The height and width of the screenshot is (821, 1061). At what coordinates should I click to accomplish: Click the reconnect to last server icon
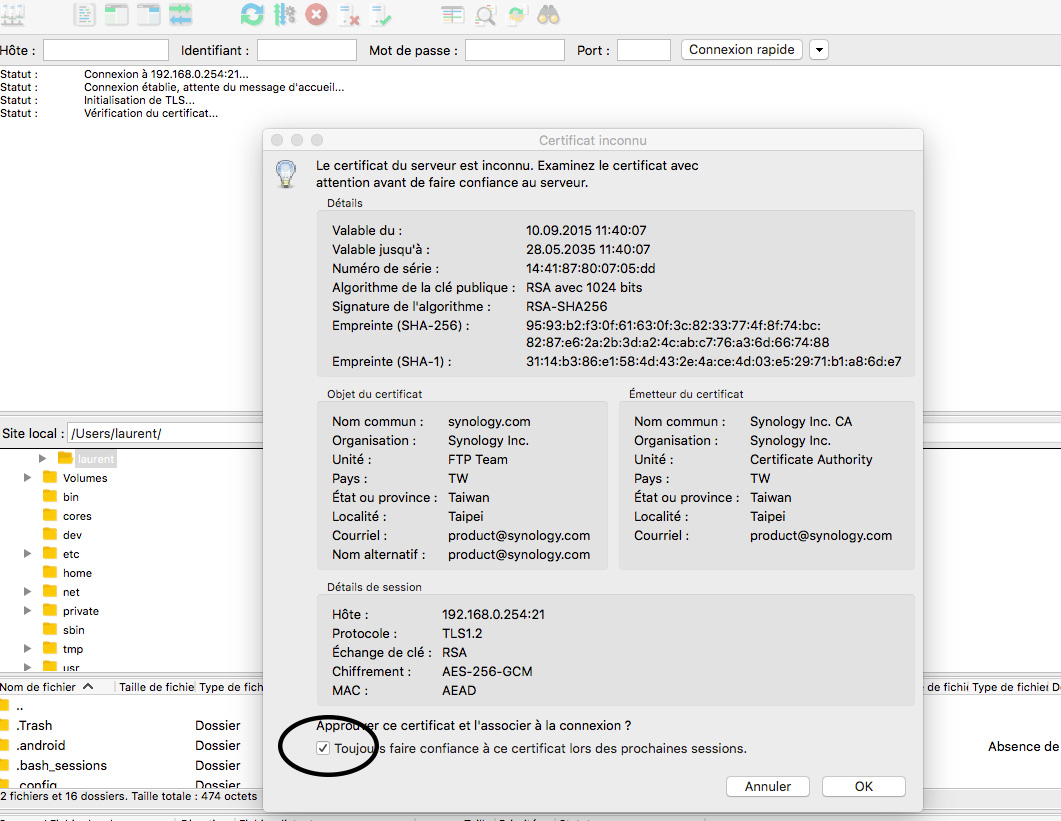[381, 15]
